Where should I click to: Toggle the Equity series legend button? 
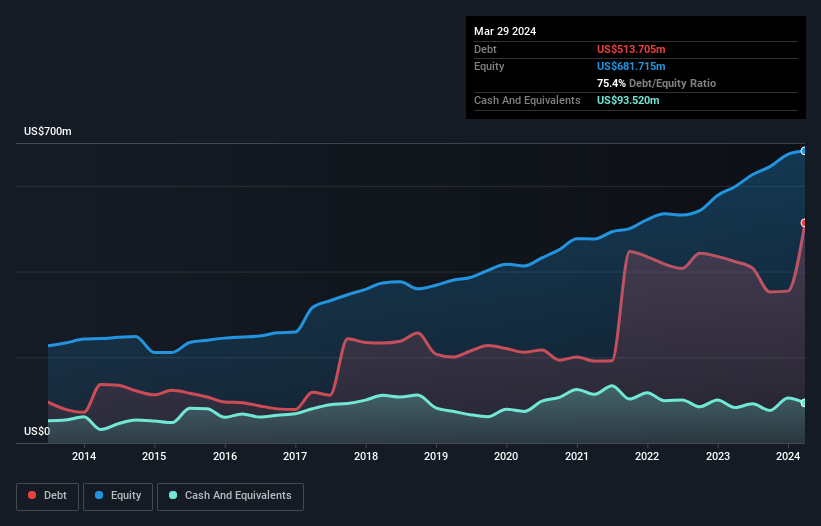118,496
